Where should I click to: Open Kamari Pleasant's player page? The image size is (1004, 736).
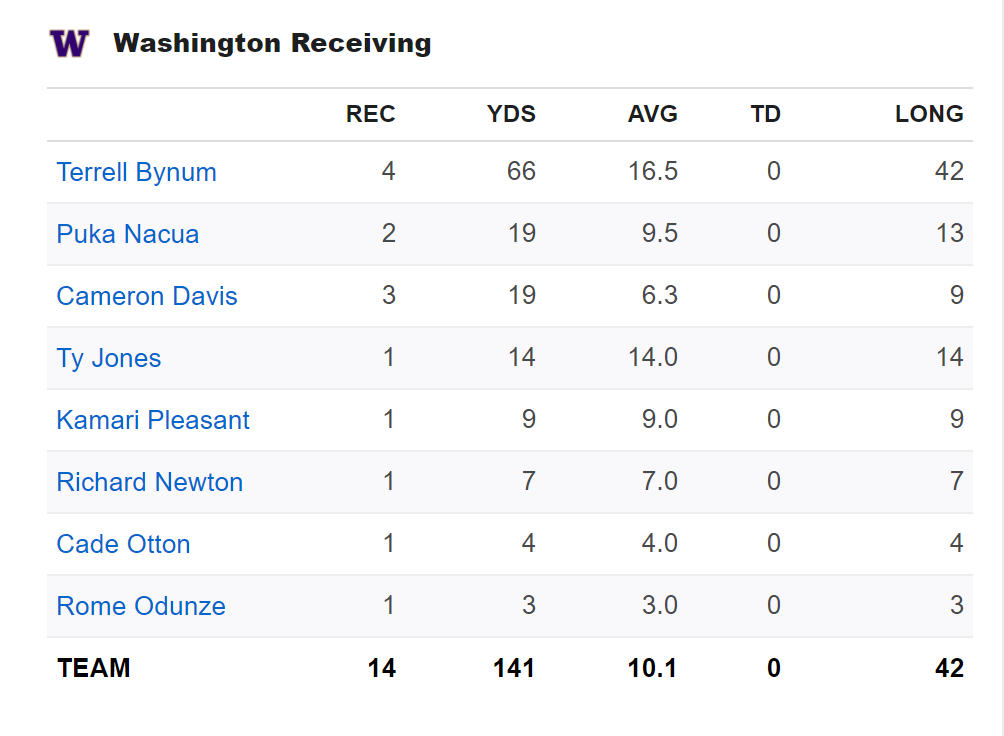click(x=153, y=420)
